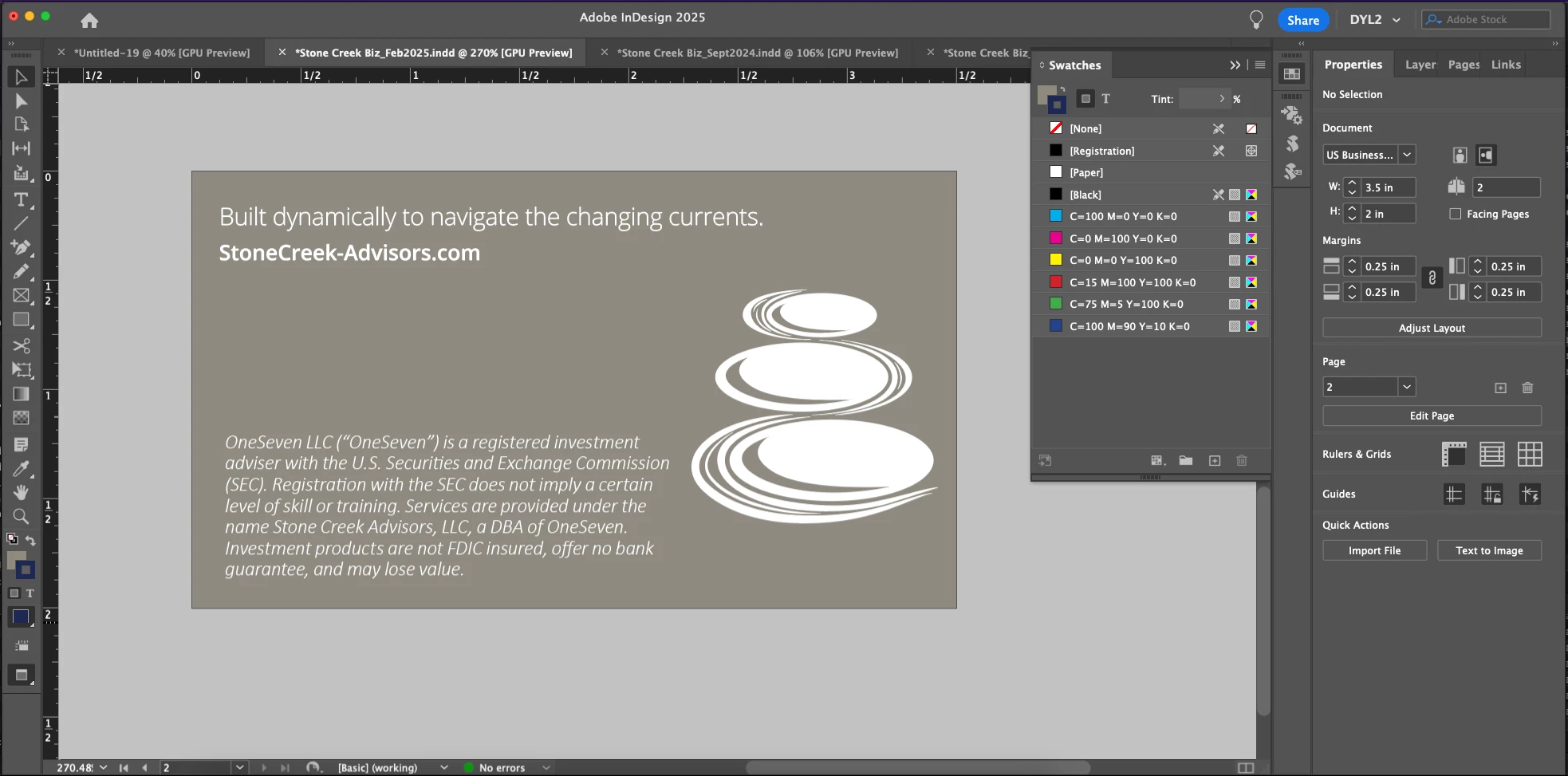Click the Share button
1568x776 pixels.
1303,20
